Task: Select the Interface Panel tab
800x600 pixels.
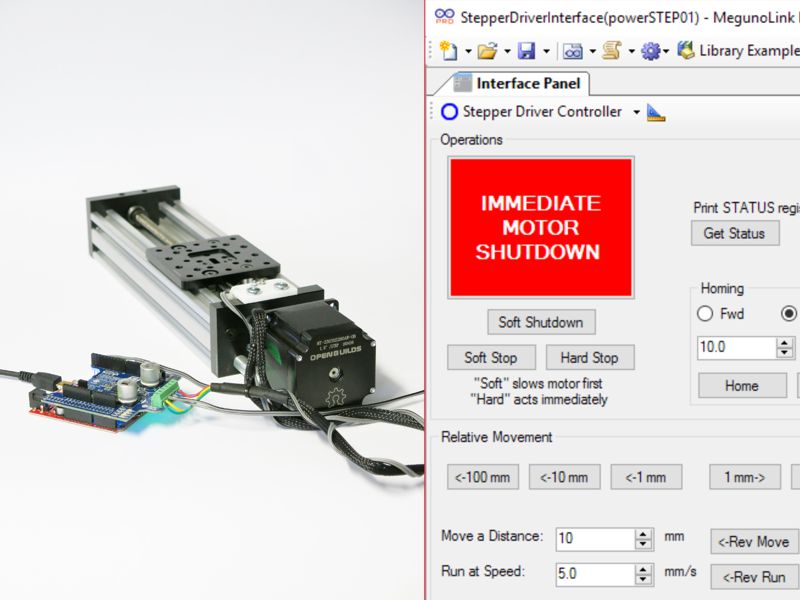Action: [x=519, y=83]
